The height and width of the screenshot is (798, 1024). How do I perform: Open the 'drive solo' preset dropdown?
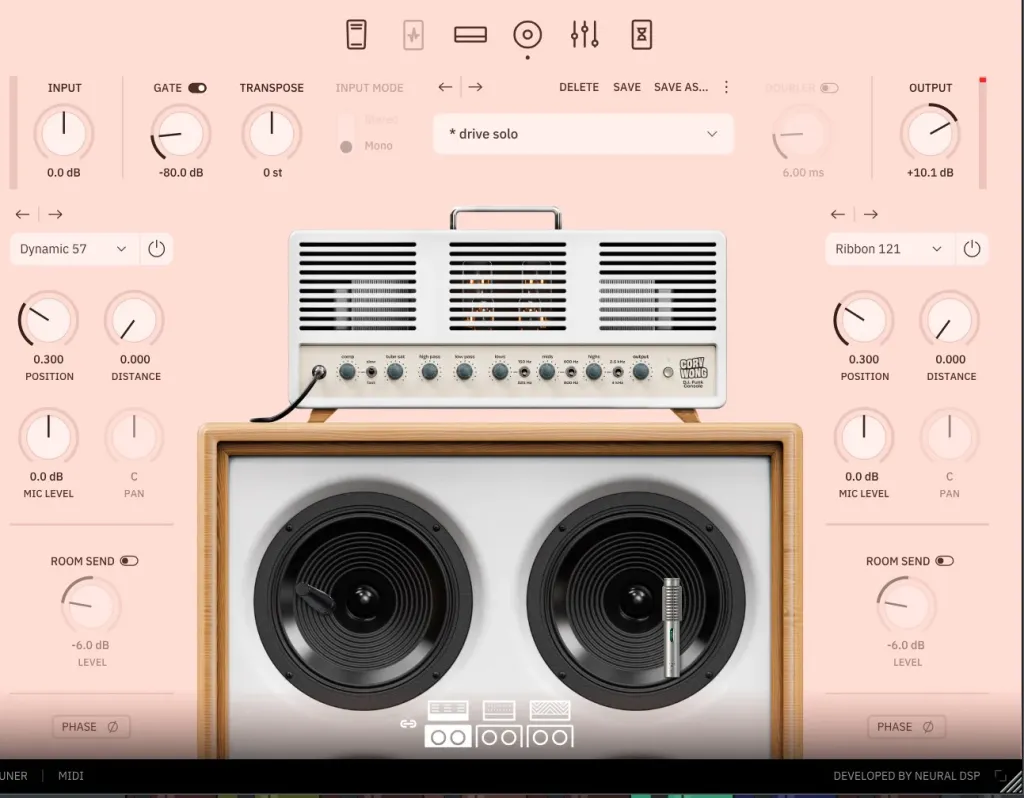click(x=583, y=134)
